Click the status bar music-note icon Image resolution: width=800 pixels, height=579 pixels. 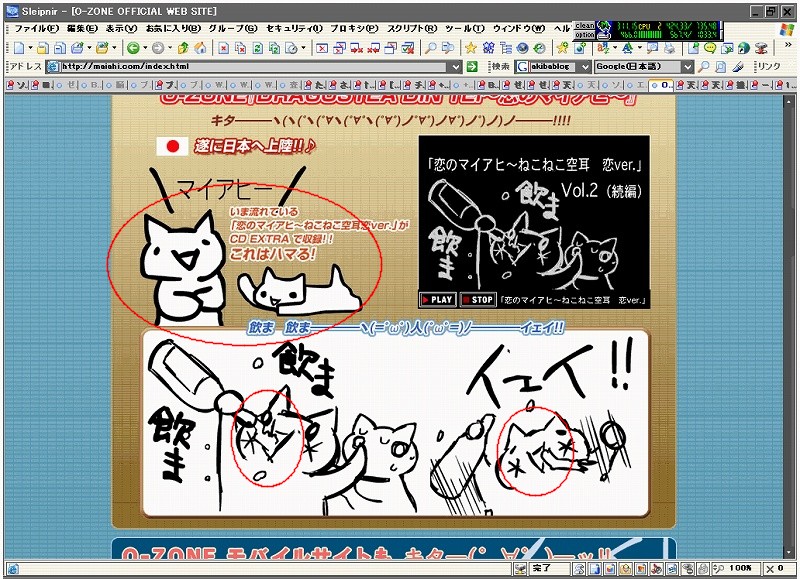[656, 568]
